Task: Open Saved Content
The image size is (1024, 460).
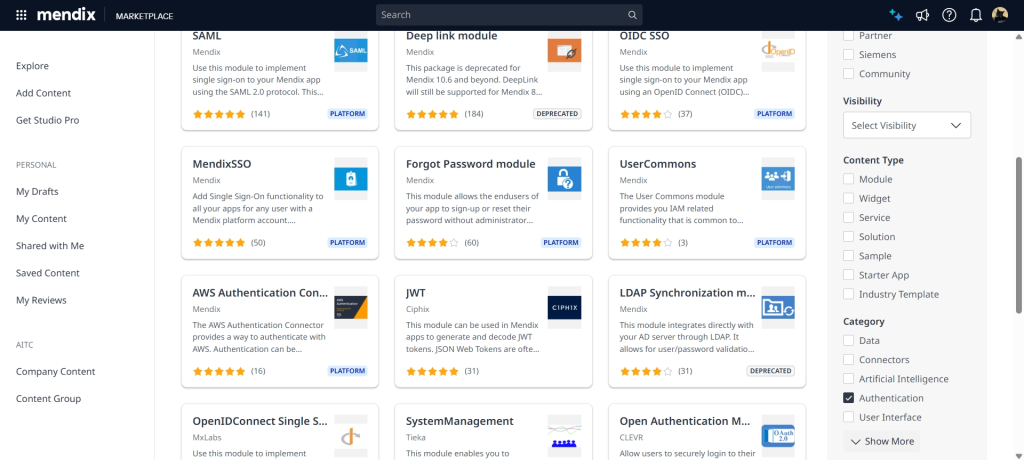Action: (x=48, y=273)
